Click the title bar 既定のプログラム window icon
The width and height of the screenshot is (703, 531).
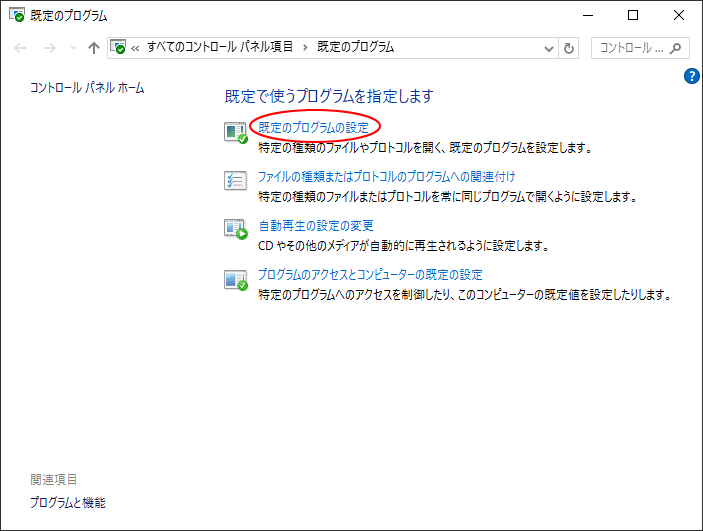(x=17, y=15)
